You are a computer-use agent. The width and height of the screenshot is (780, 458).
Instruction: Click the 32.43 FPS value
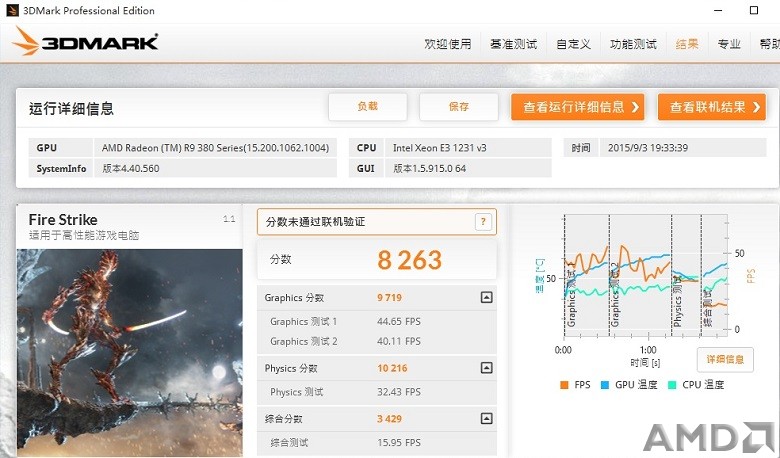tap(399, 392)
